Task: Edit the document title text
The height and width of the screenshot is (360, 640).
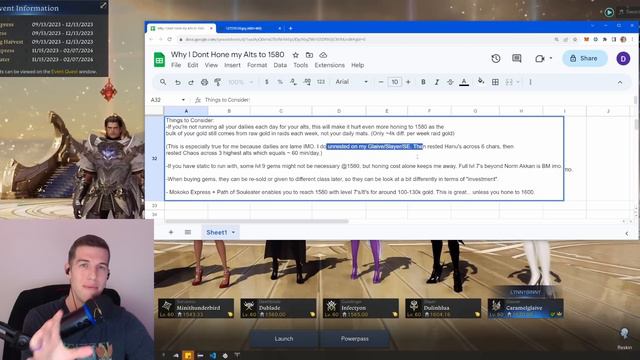Action: tap(227, 55)
